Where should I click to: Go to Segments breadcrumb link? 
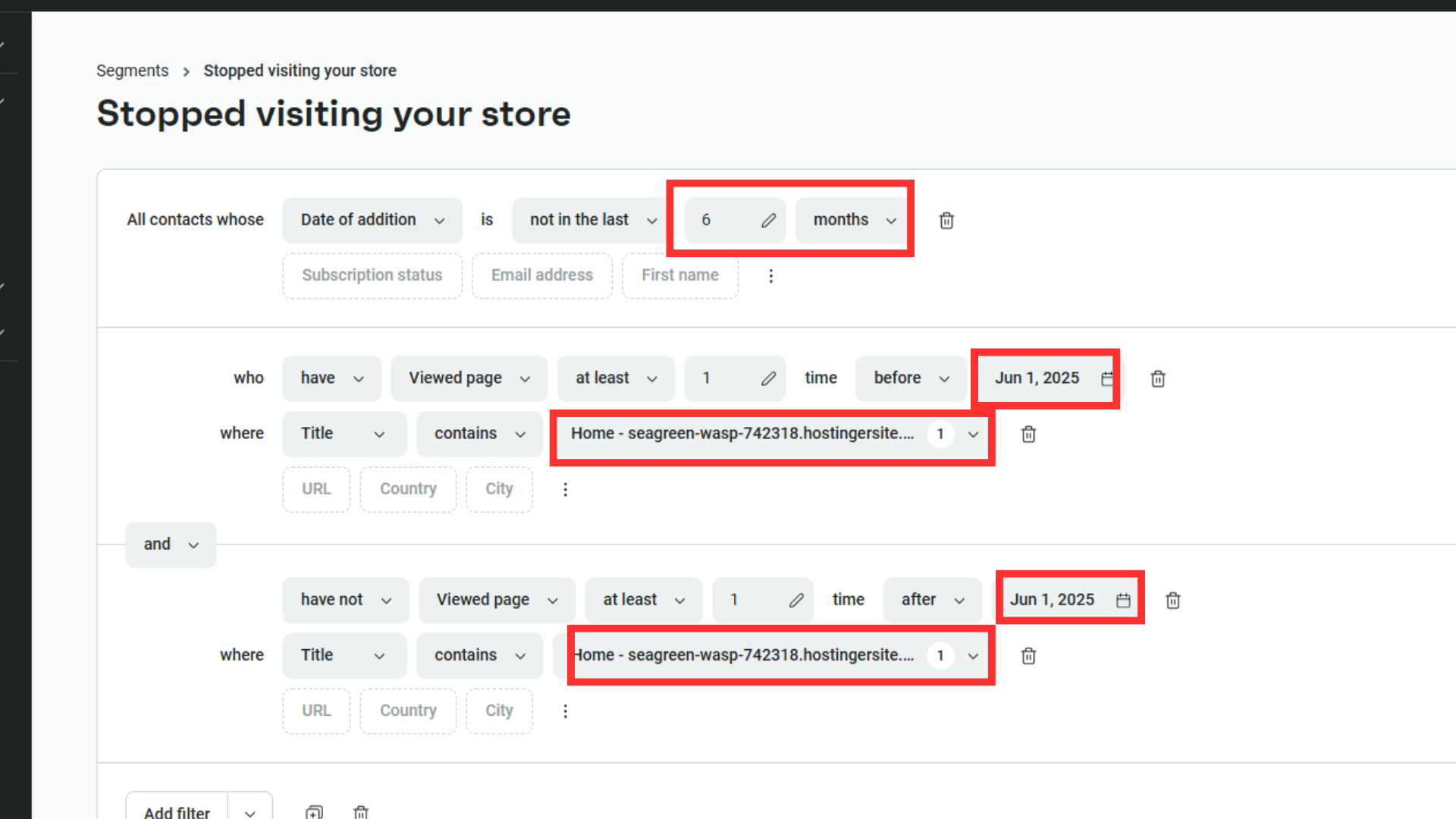132,71
